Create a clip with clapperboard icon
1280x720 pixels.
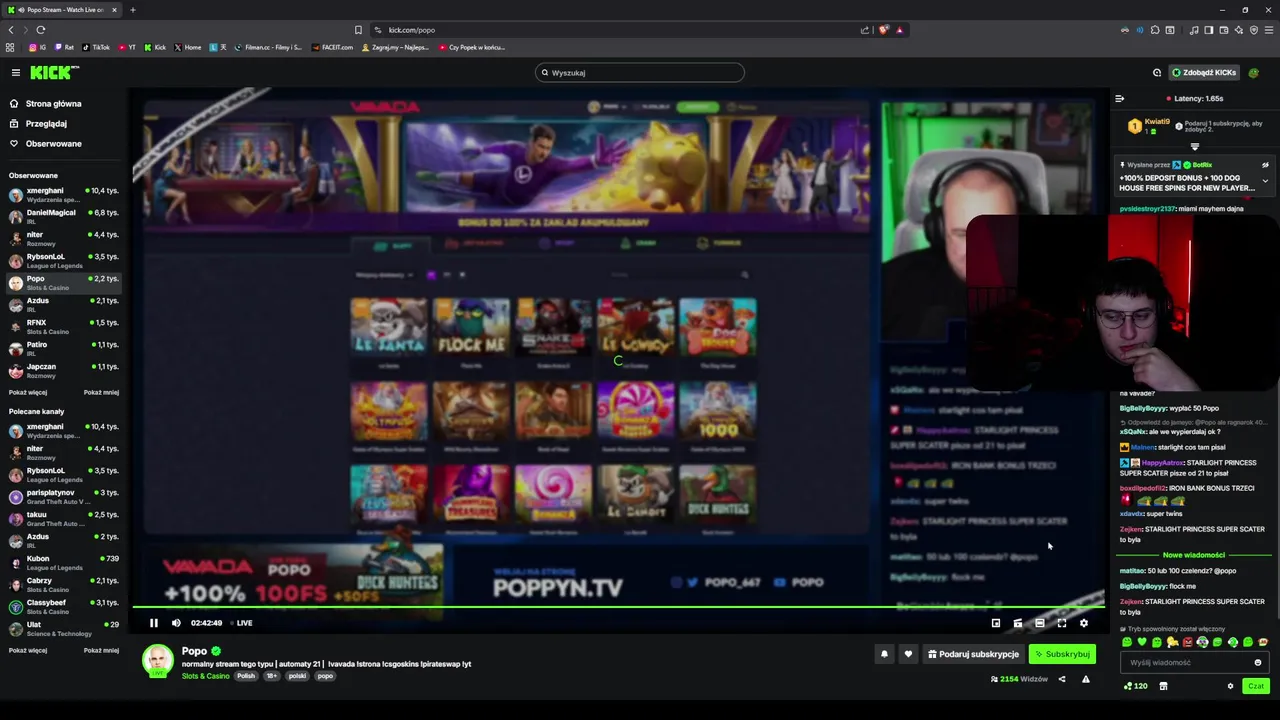click(1017, 623)
